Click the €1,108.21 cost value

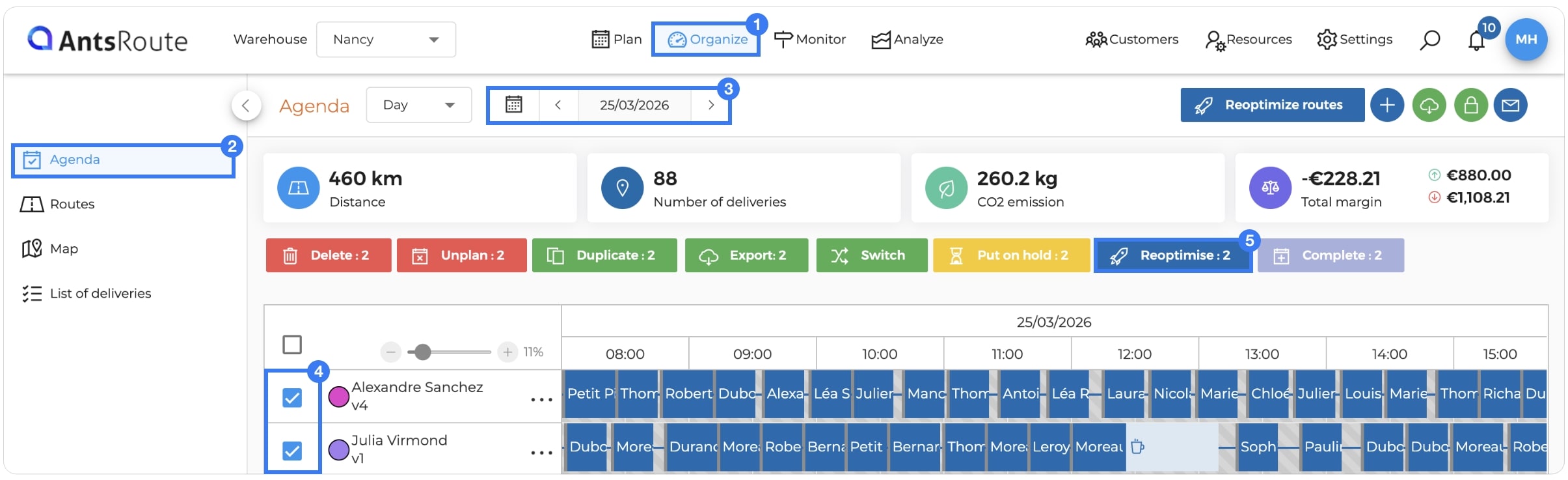coord(1478,197)
